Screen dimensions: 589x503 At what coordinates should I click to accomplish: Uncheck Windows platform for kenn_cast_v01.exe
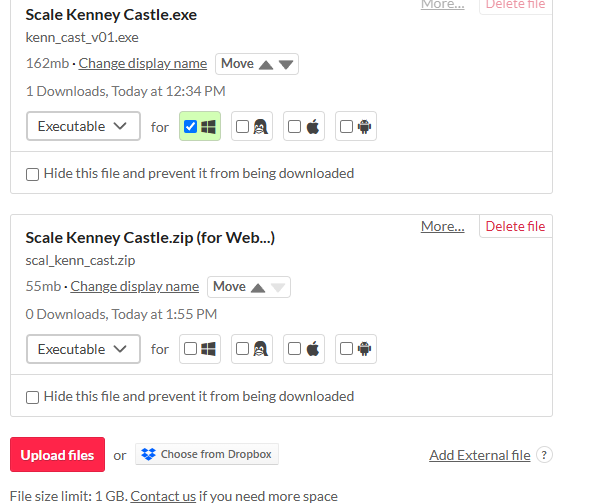(190, 127)
